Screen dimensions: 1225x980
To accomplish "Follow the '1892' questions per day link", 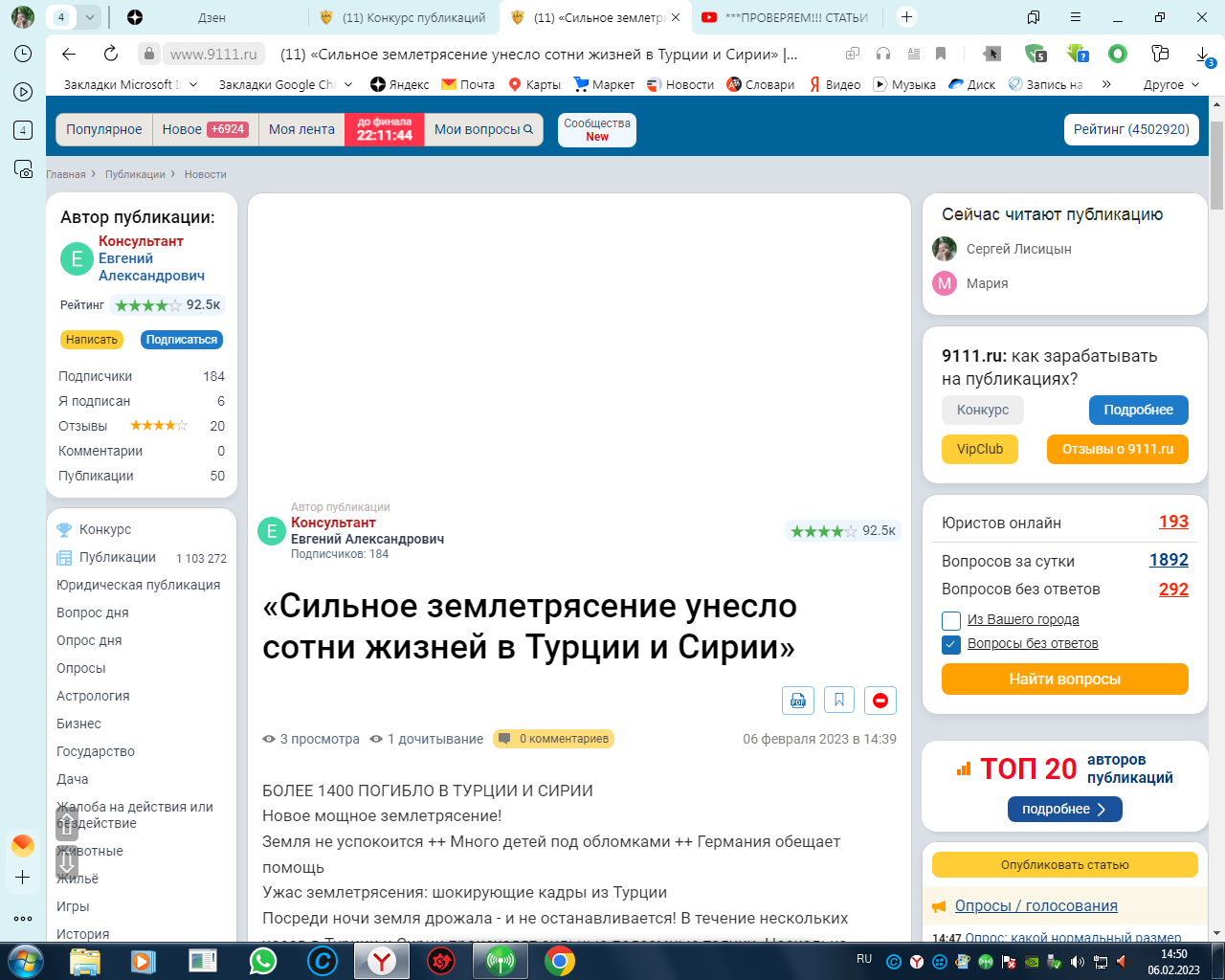I will tap(1169, 562).
